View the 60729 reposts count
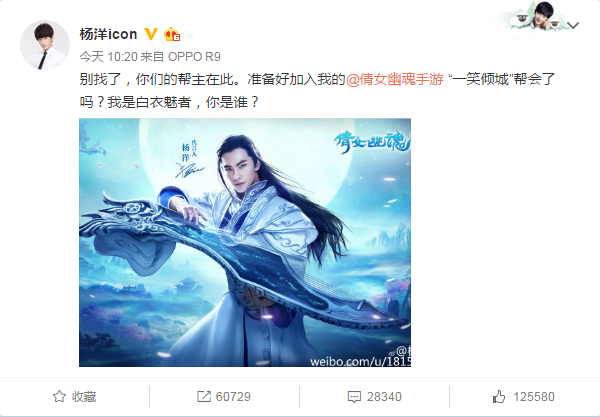The height and width of the screenshot is (417, 600). (224, 396)
